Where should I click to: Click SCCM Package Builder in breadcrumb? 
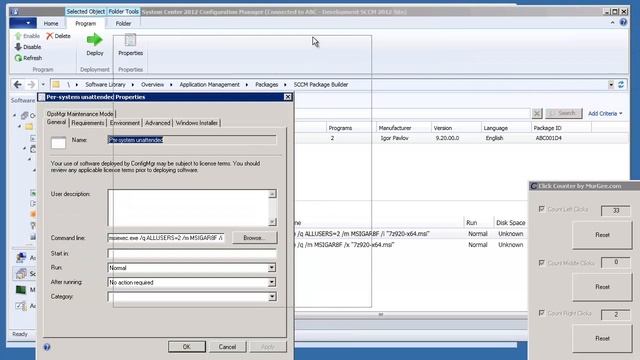pyautogui.click(x=321, y=84)
